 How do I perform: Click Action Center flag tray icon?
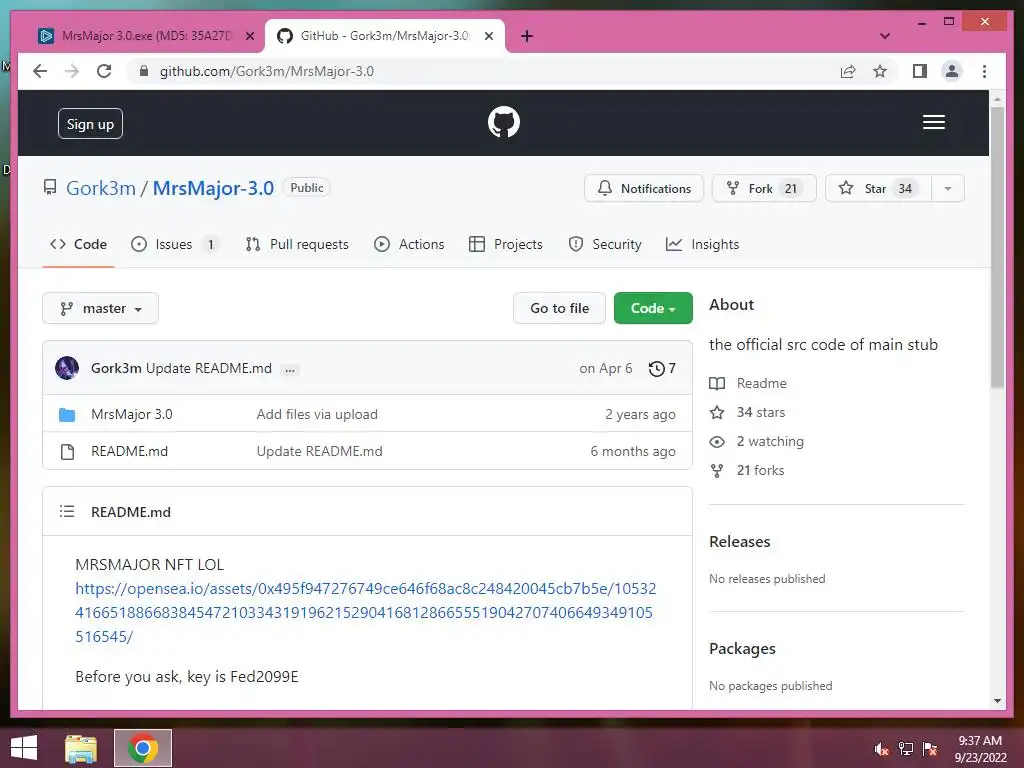coord(930,749)
